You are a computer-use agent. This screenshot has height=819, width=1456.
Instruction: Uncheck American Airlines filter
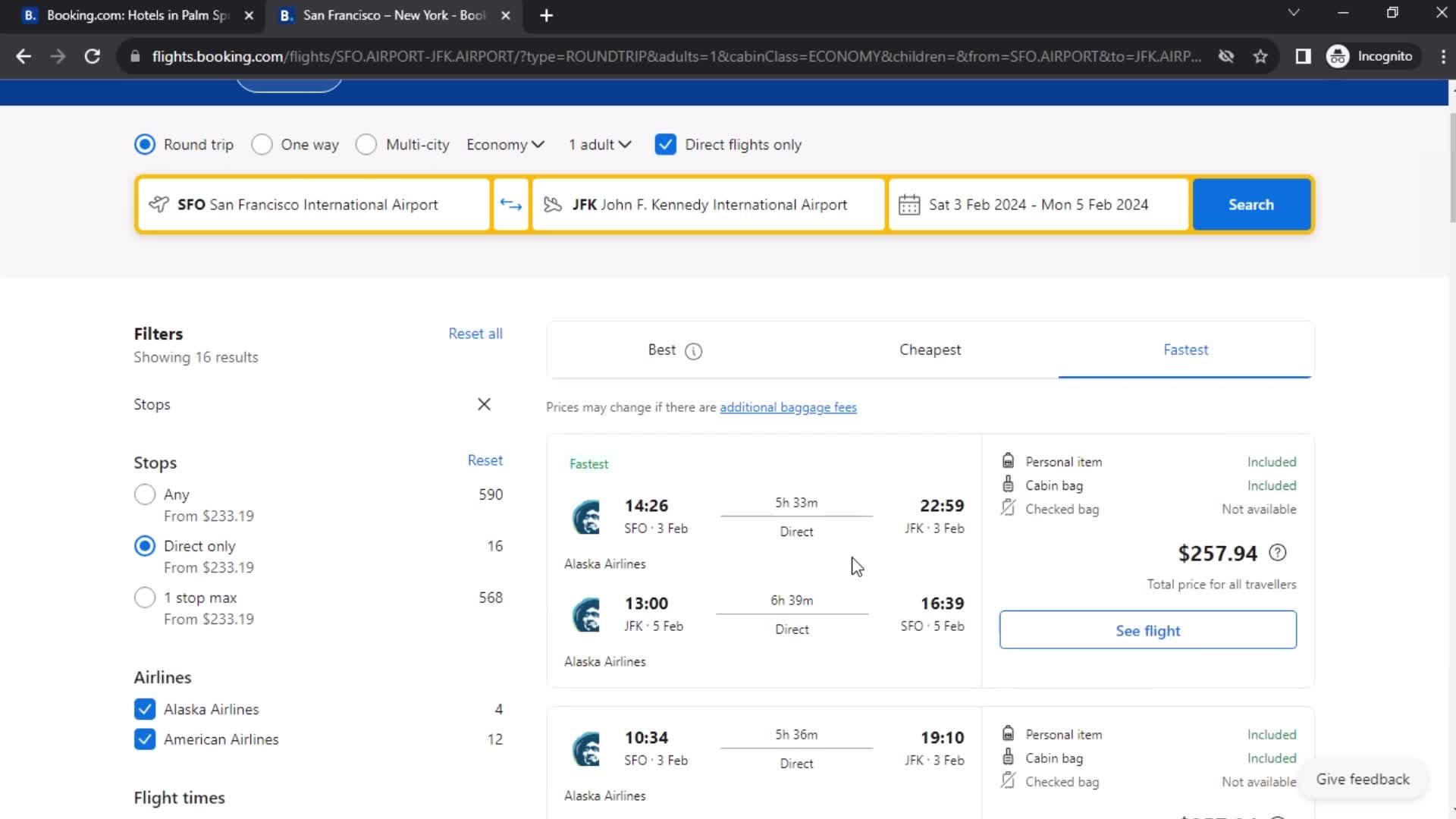pyautogui.click(x=145, y=739)
